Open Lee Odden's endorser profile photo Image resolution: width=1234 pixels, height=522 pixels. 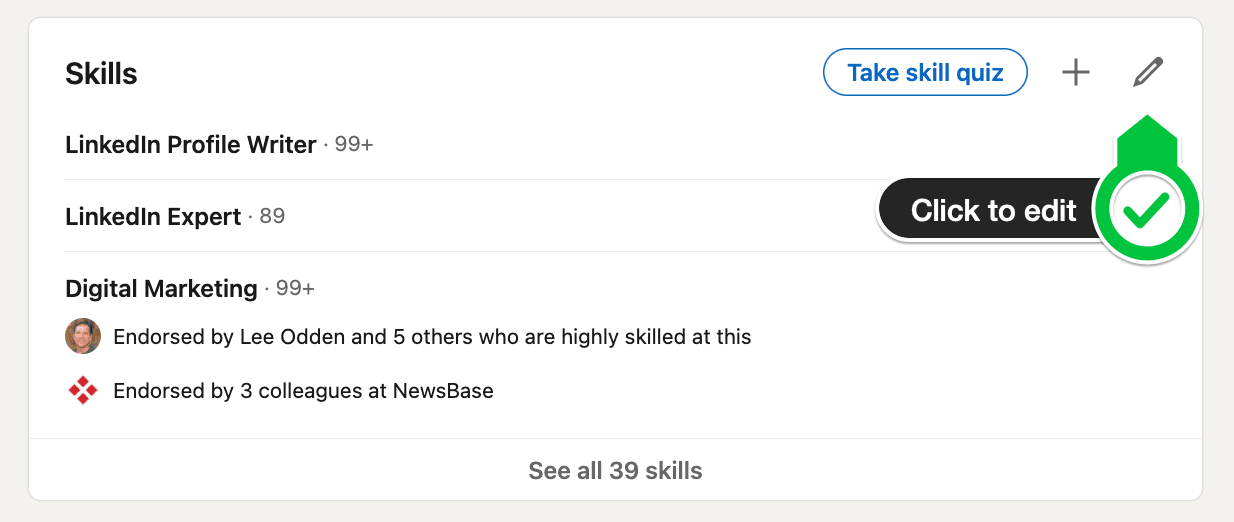tap(83, 336)
